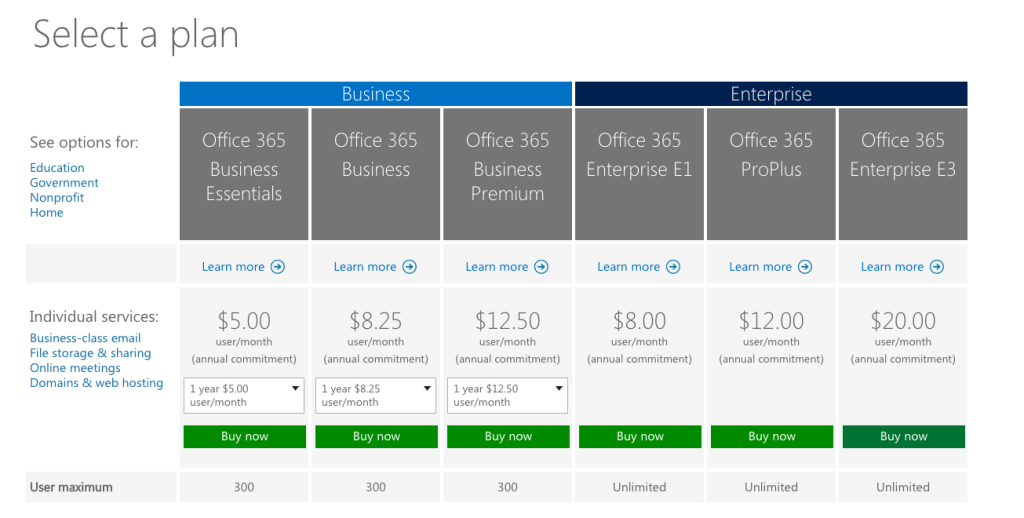Click the Office 365 Business Essentials tile
The height and width of the screenshot is (518, 1024).
pos(244,174)
